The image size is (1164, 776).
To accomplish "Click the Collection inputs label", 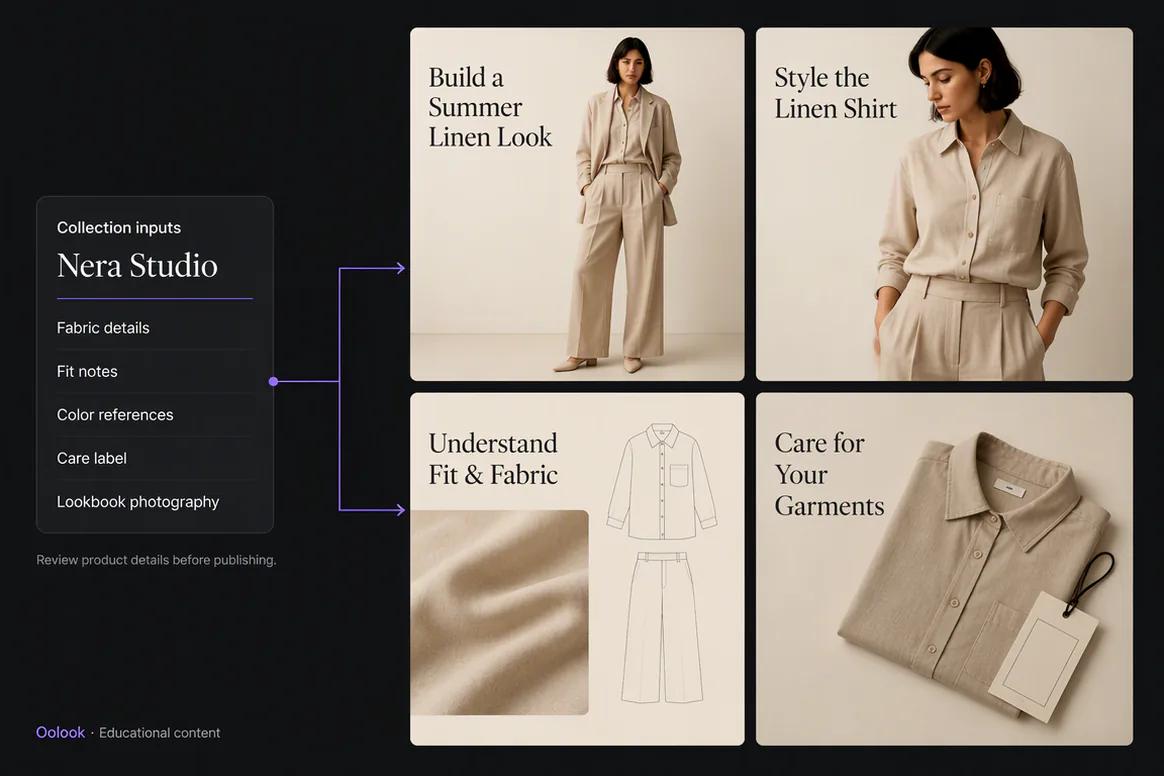I will (x=119, y=228).
